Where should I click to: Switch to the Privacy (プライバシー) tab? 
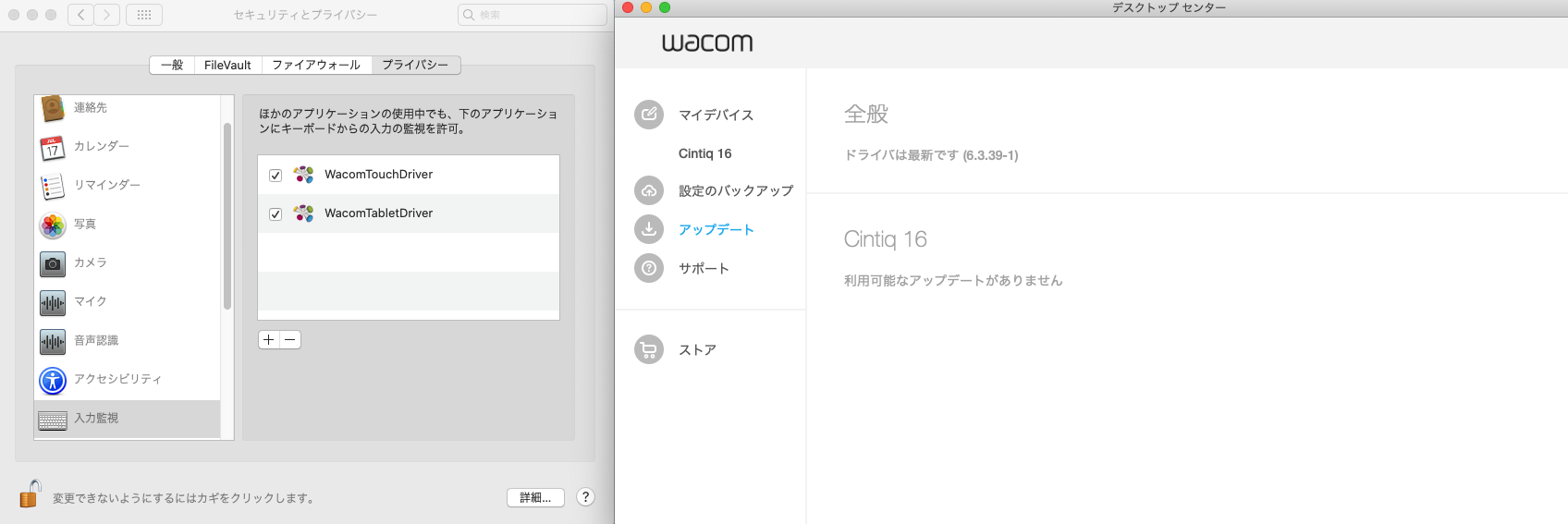[x=415, y=65]
